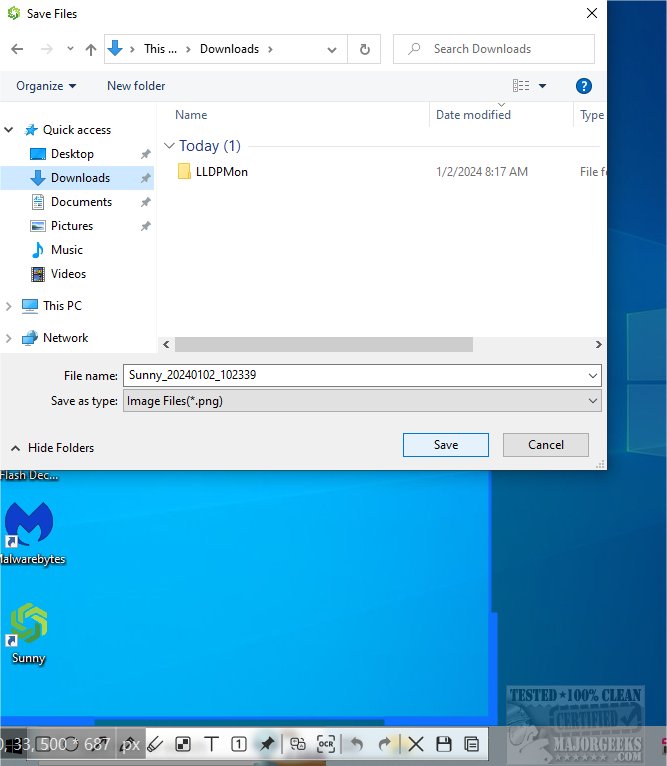Select Pictures in the navigation pane

pyautogui.click(x=71, y=226)
